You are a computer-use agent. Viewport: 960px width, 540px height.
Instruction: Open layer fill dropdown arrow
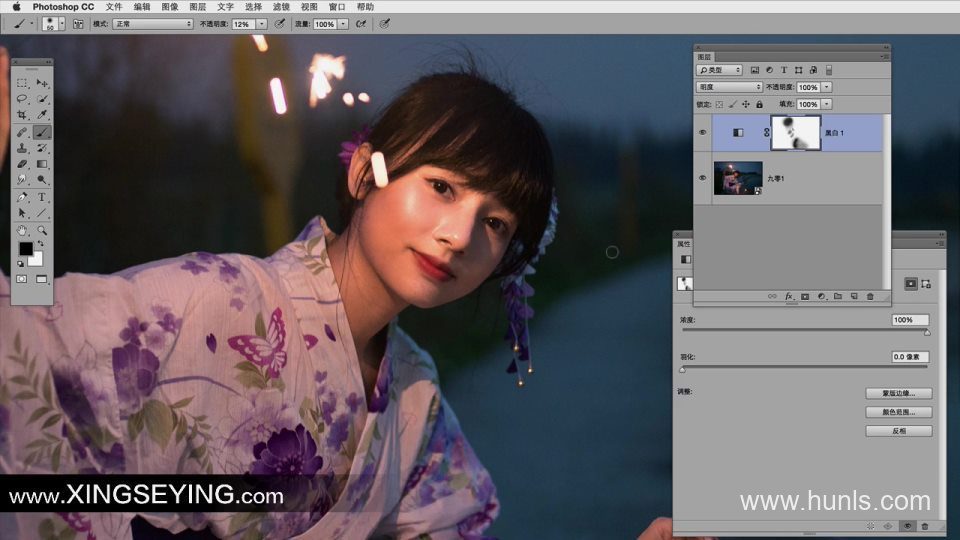tap(827, 104)
